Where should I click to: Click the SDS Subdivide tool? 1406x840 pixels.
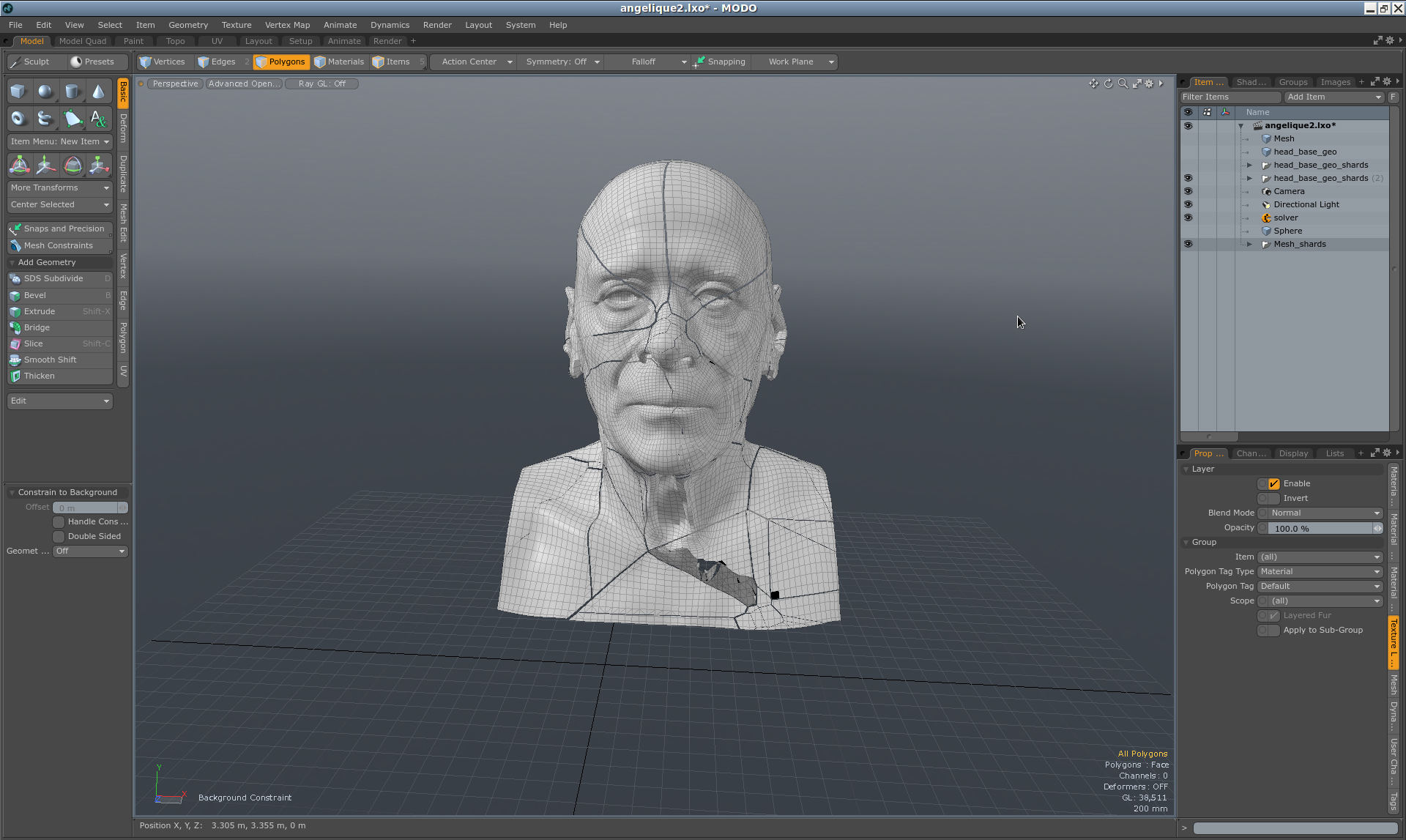point(60,278)
